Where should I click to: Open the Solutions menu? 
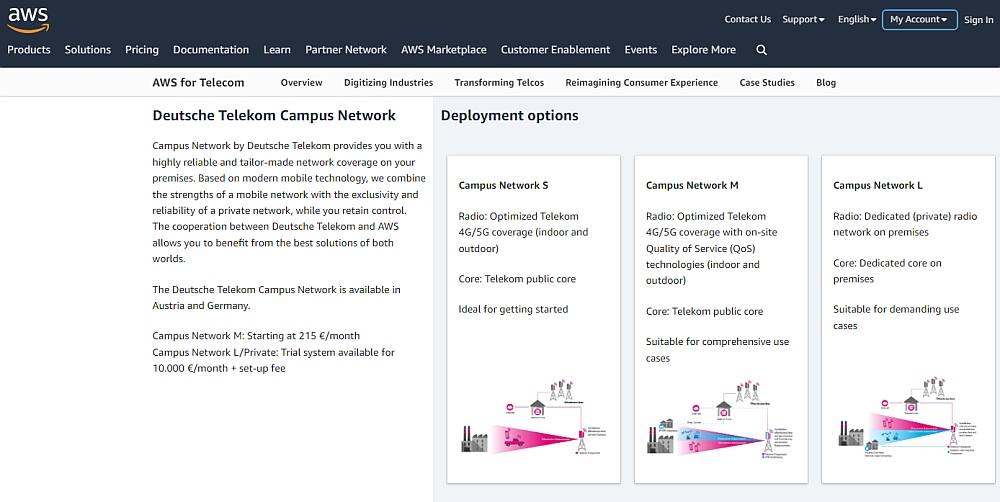pos(87,50)
